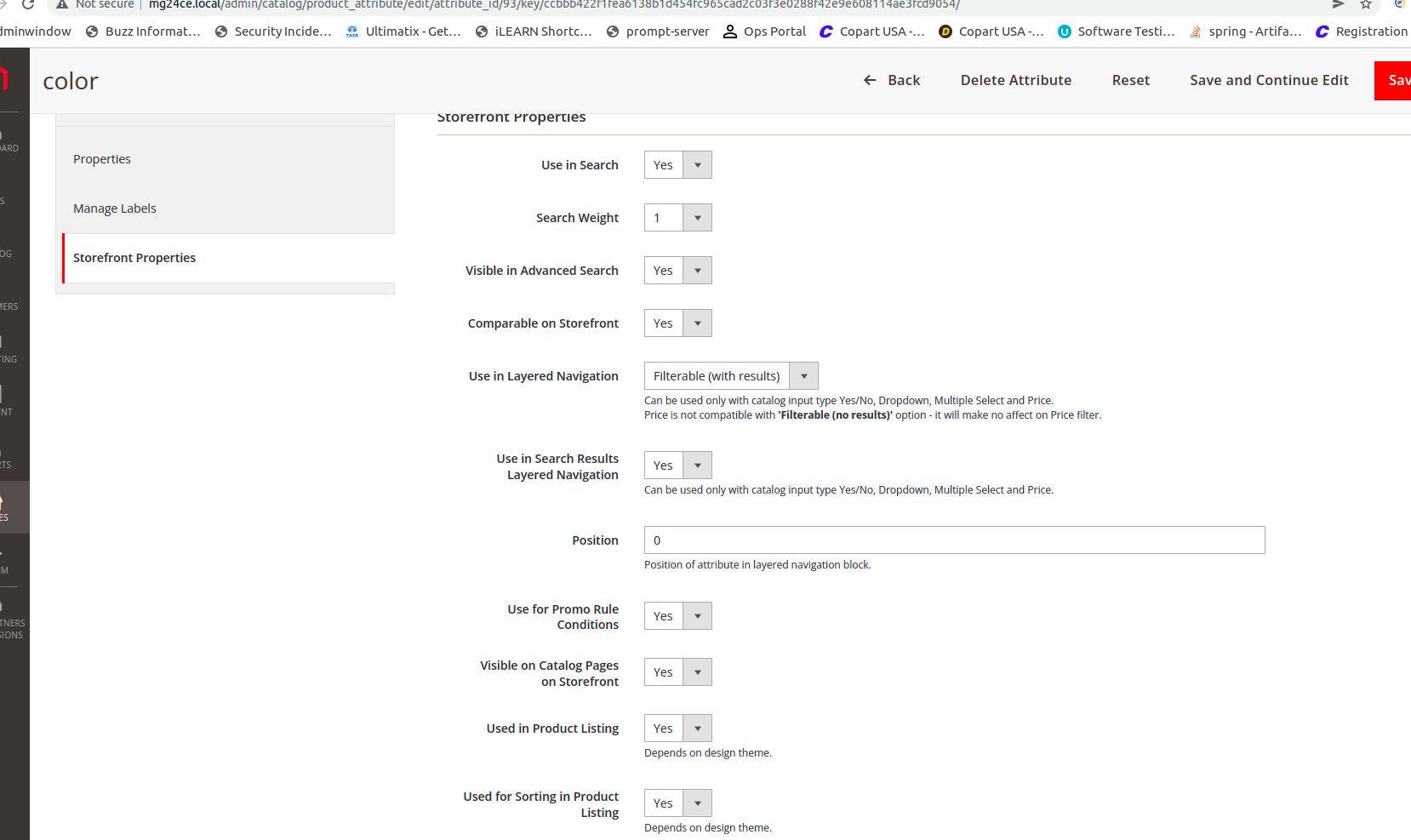1411x840 pixels.
Task: Open the prompt-server bookmark
Action: point(657,31)
